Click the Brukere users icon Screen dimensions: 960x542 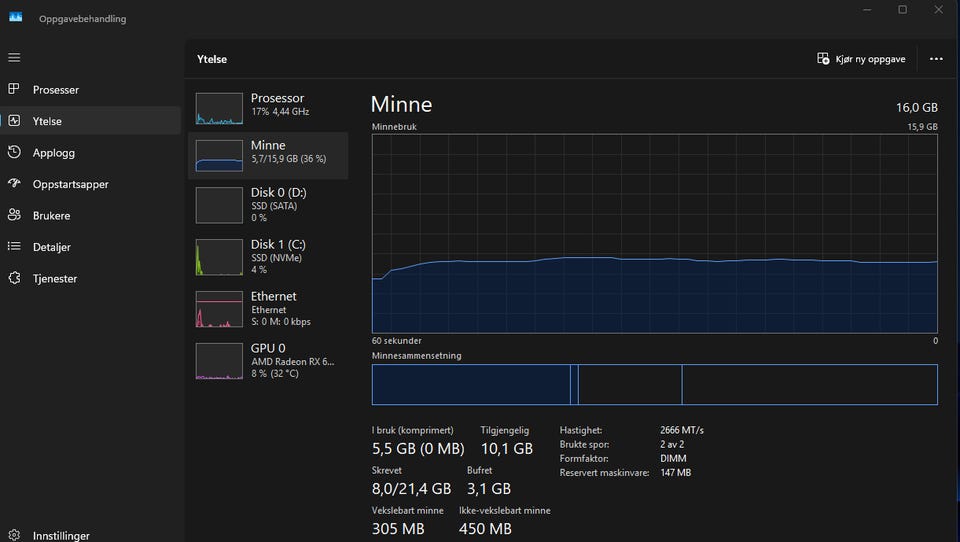point(14,215)
